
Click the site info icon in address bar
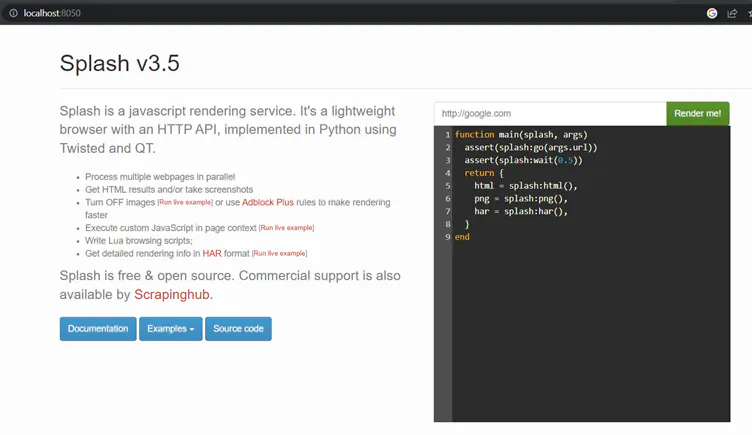tap(13, 13)
